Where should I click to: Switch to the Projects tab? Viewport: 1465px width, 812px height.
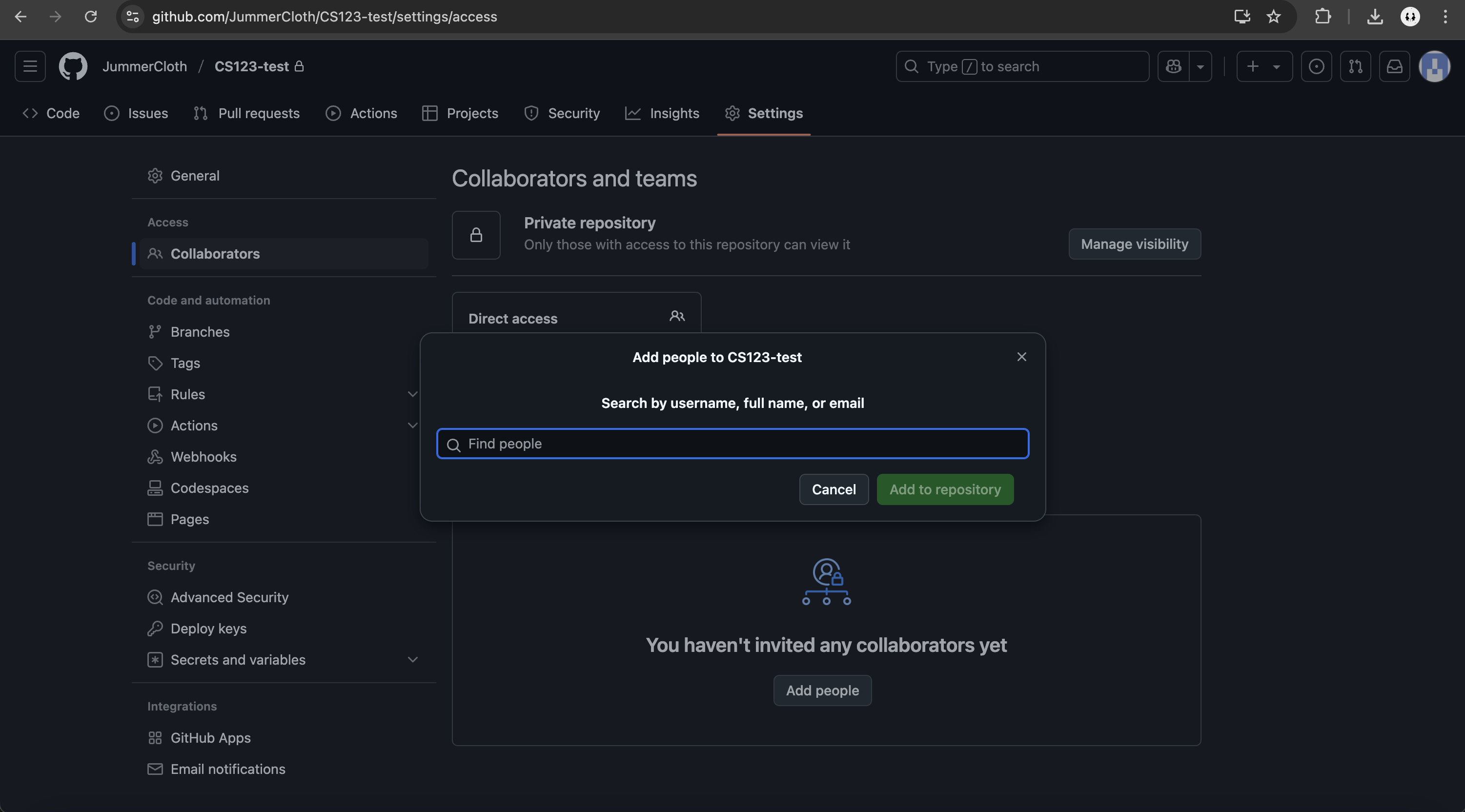460,113
